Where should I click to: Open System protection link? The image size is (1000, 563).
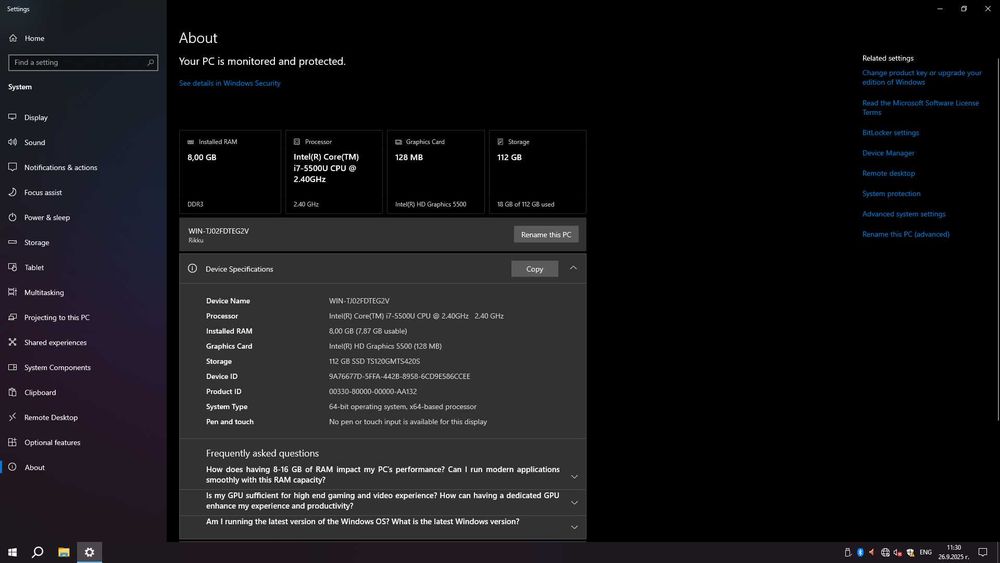click(x=891, y=194)
